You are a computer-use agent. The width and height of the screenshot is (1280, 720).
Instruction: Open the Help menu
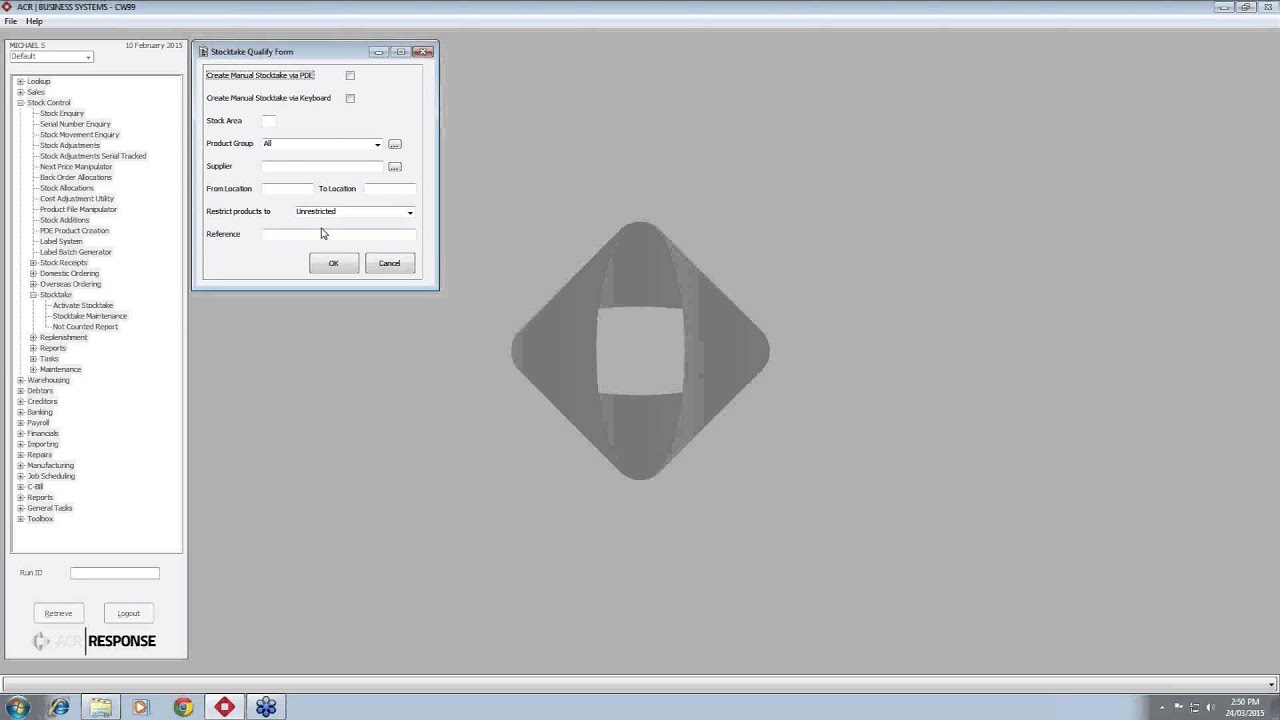coord(34,21)
